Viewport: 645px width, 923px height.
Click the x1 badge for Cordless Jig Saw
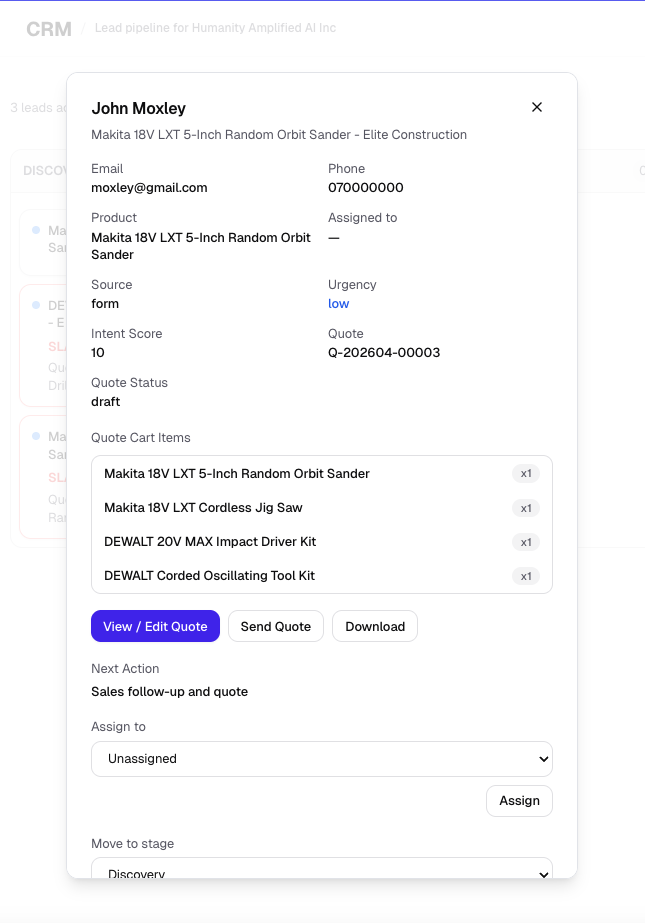click(x=526, y=508)
